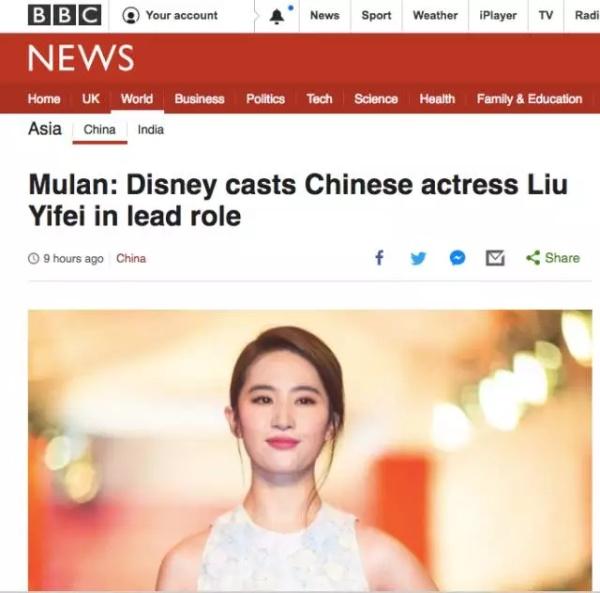Share article on Facebook

click(379, 257)
